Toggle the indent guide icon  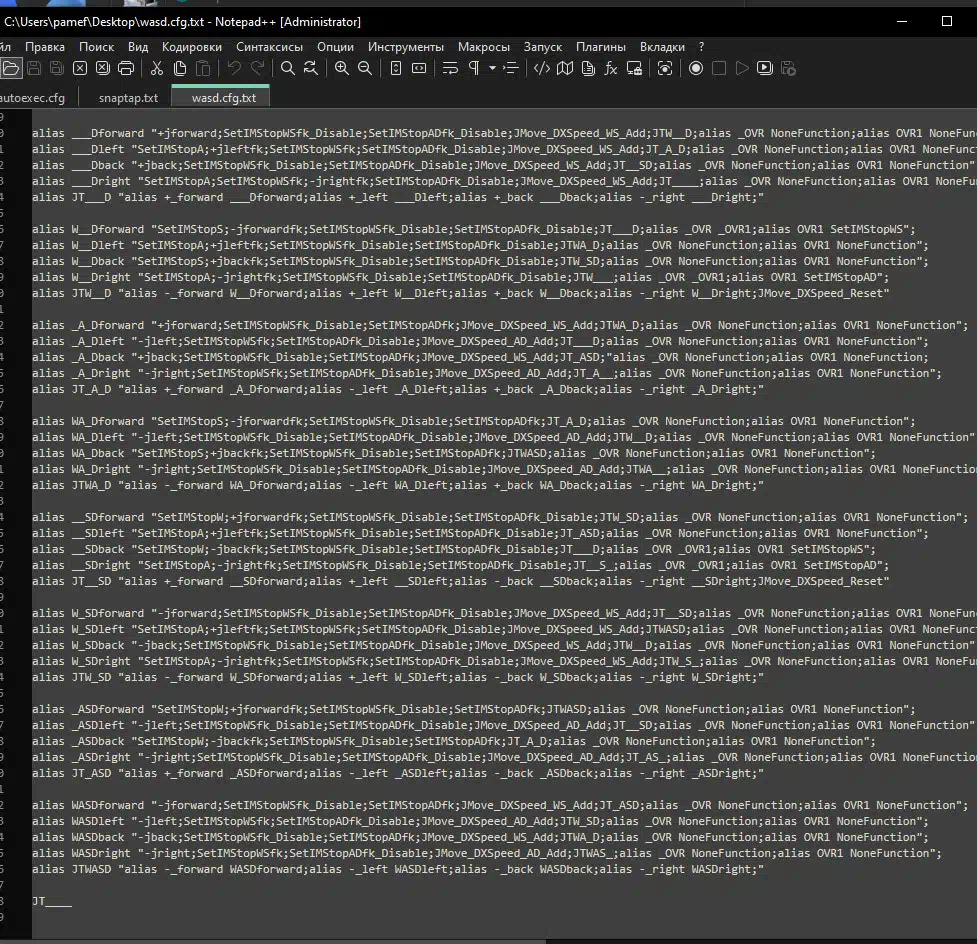pyautogui.click(x=511, y=68)
